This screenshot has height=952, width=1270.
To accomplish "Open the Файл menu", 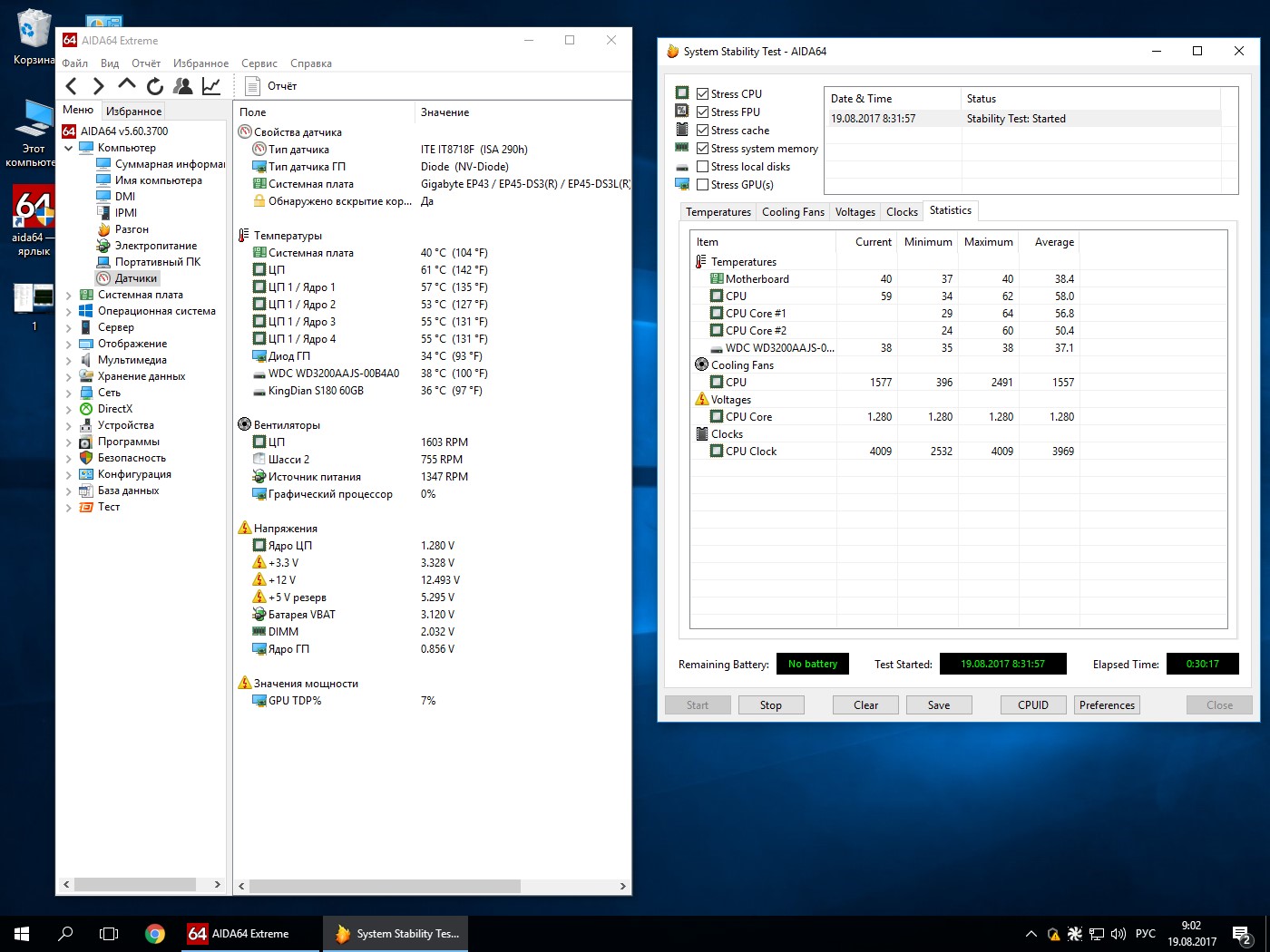I will point(74,63).
